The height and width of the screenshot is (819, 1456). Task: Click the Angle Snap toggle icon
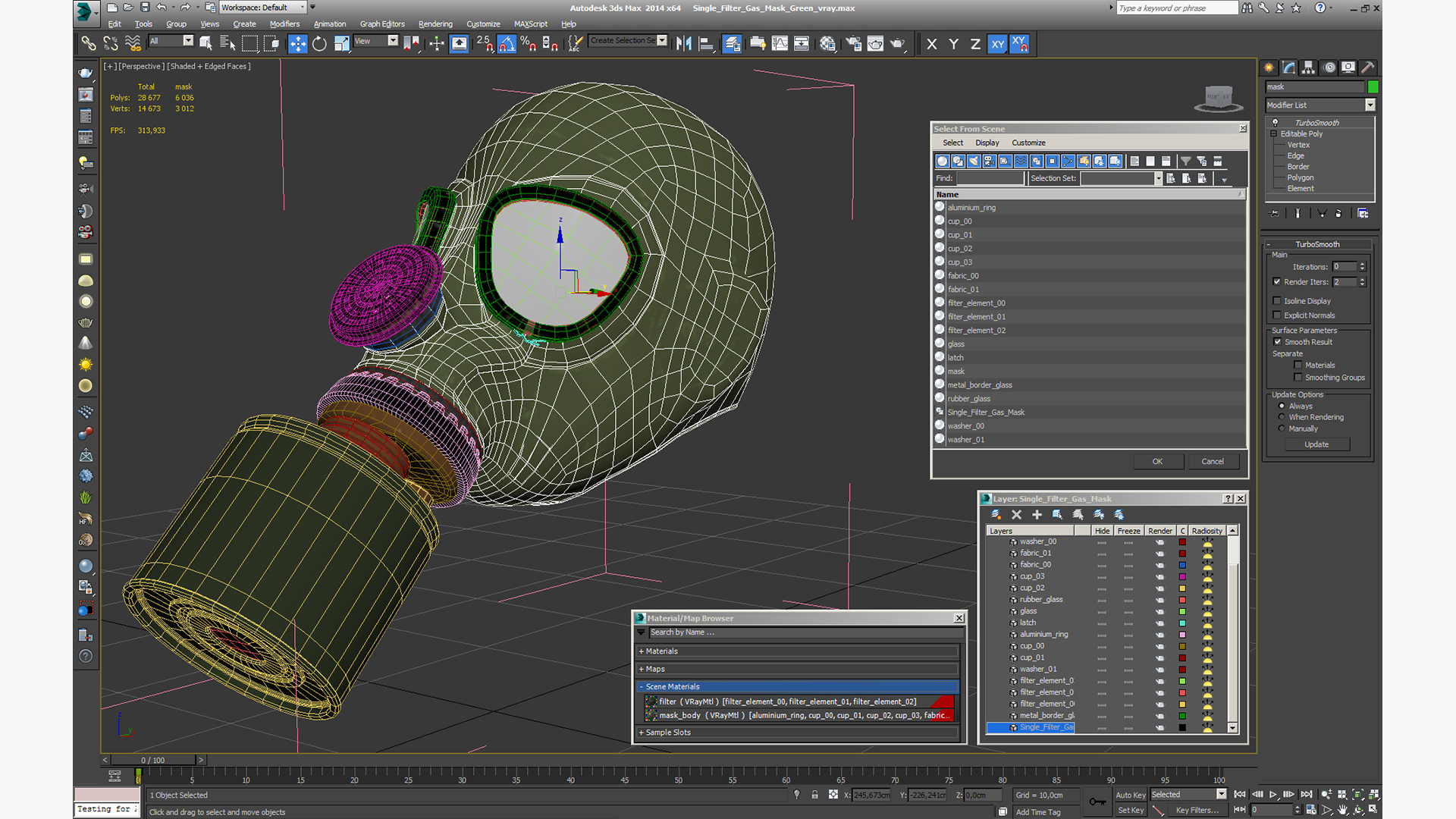point(507,44)
